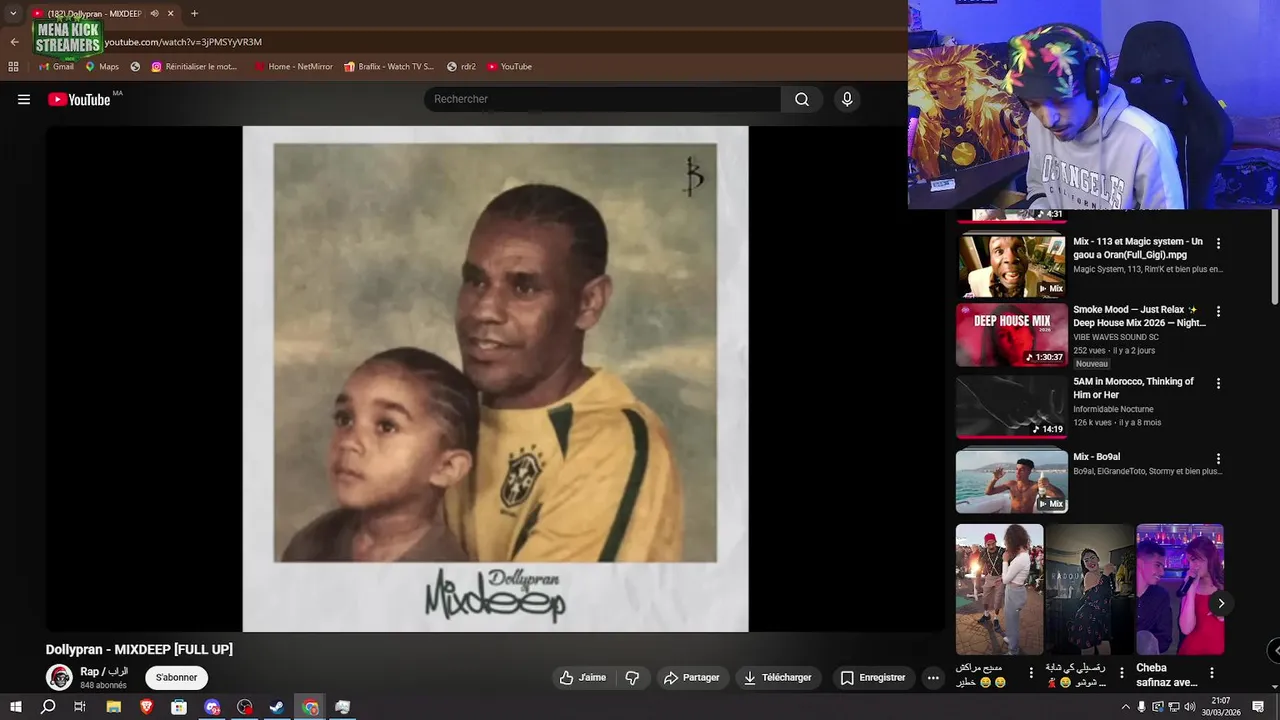Open the YouTube hamburger guide menu
The height and width of the screenshot is (720, 1280).
click(x=24, y=99)
